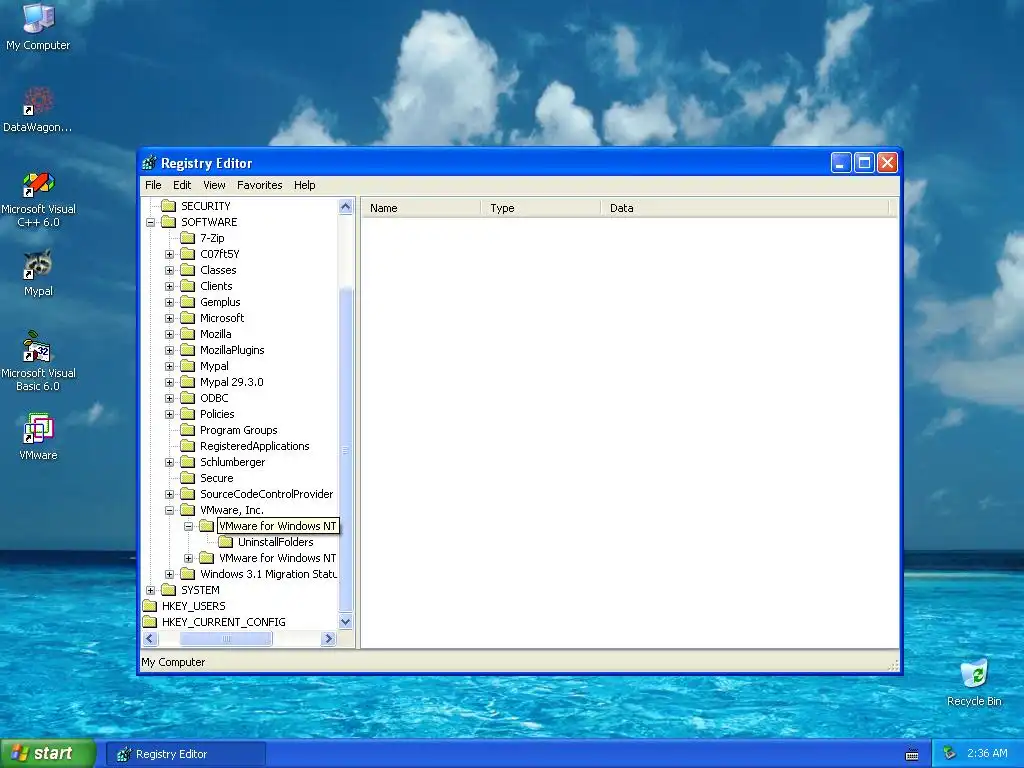Select the UninstallFolders key label

276,542
